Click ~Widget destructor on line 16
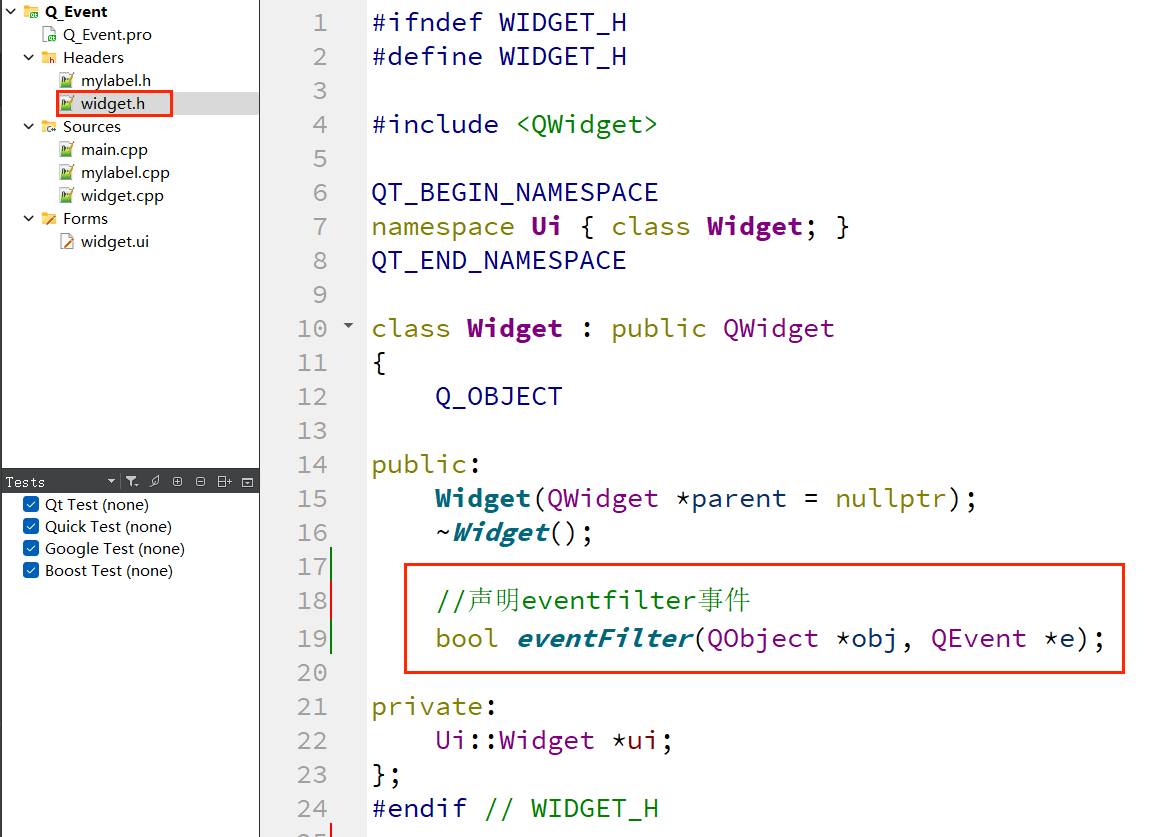The width and height of the screenshot is (1170, 837). 492,533
